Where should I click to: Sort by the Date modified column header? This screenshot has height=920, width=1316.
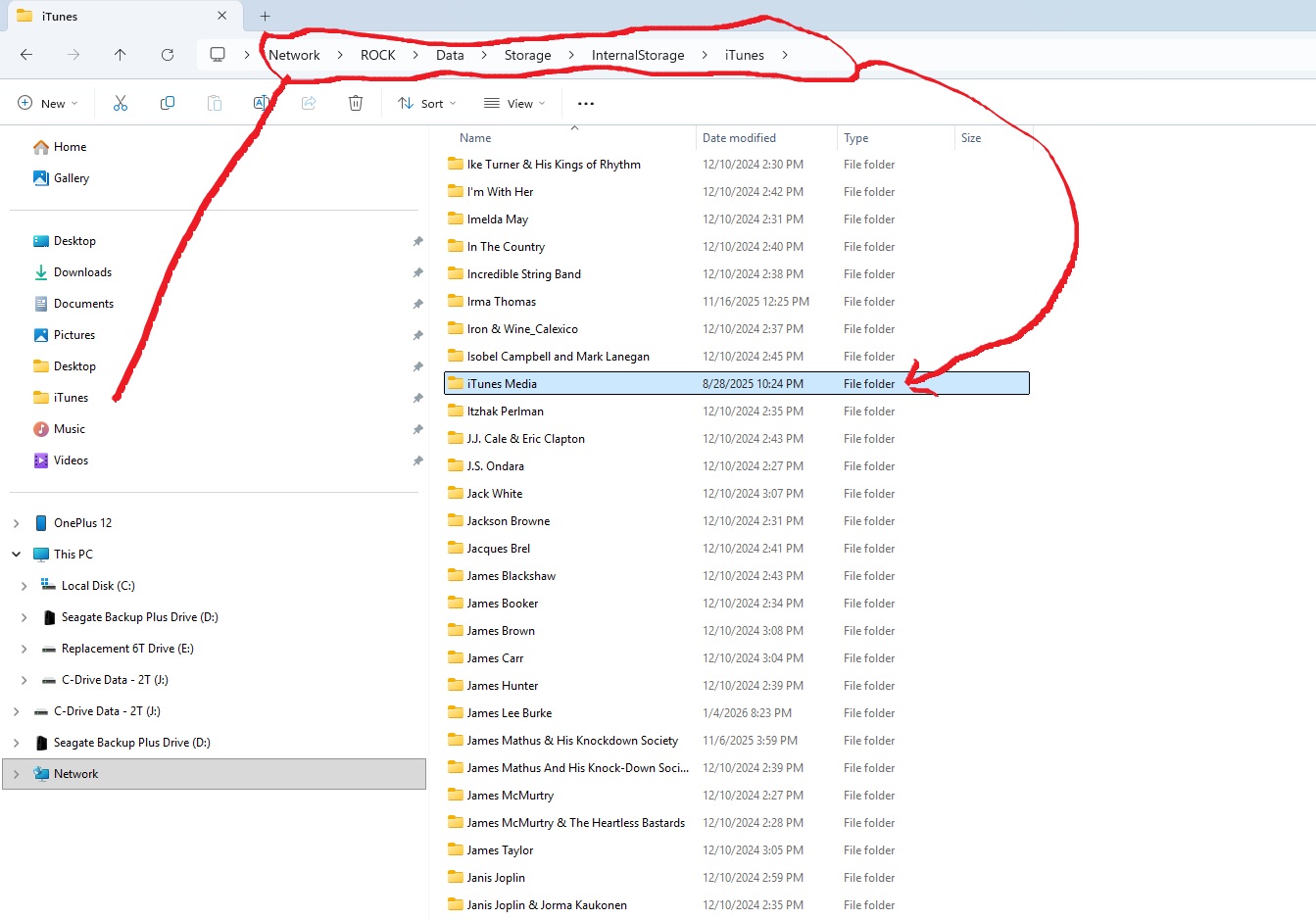[x=739, y=138]
